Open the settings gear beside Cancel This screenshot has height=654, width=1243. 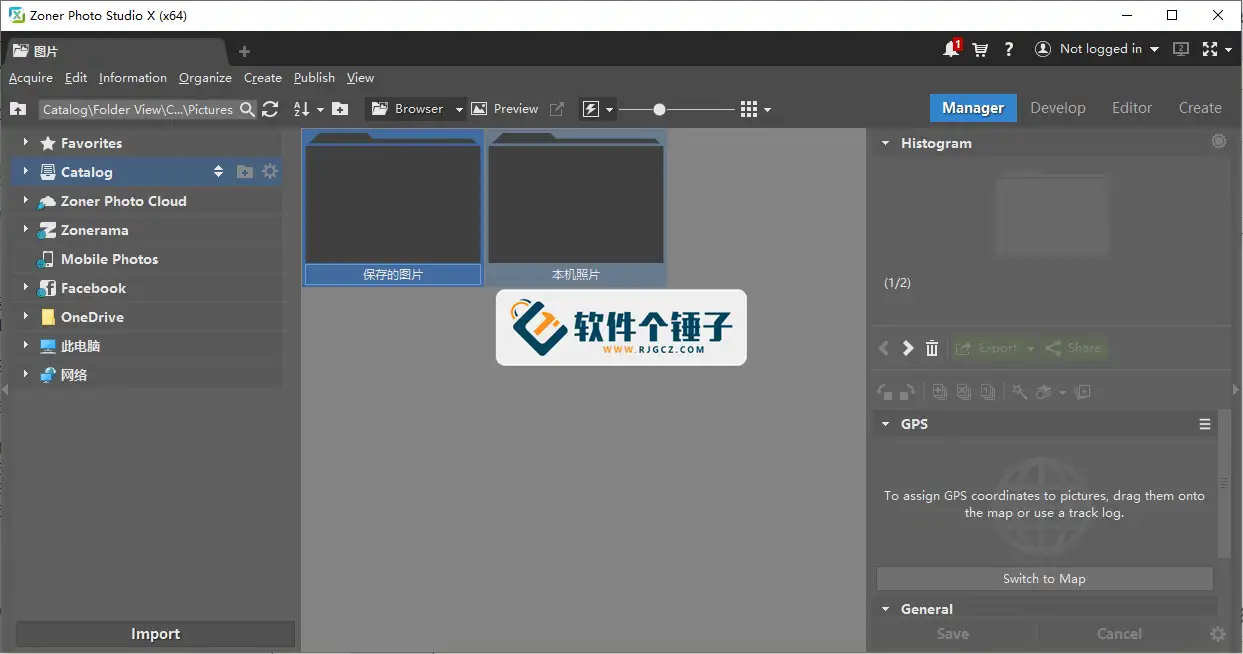(1217, 634)
